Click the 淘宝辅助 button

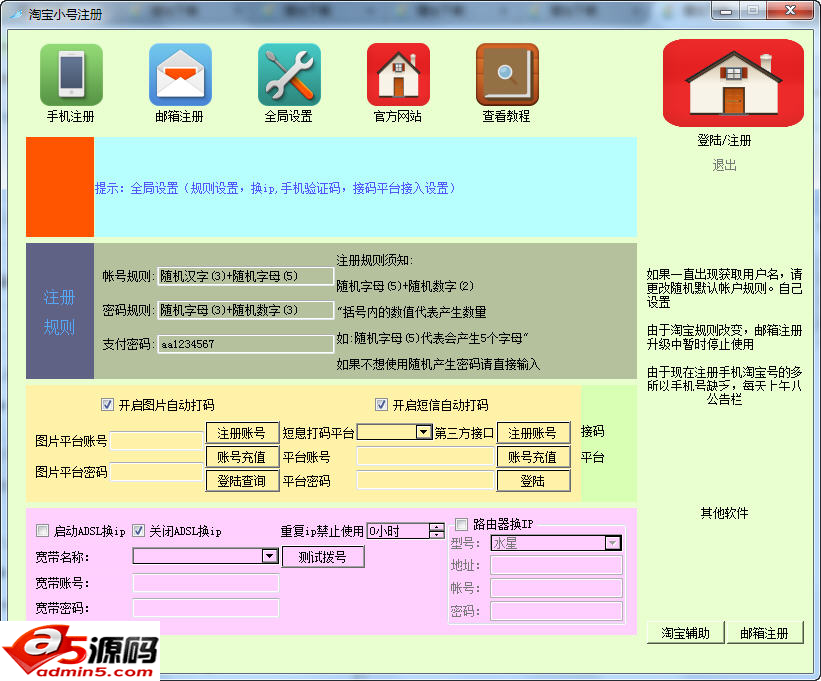click(685, 633)
